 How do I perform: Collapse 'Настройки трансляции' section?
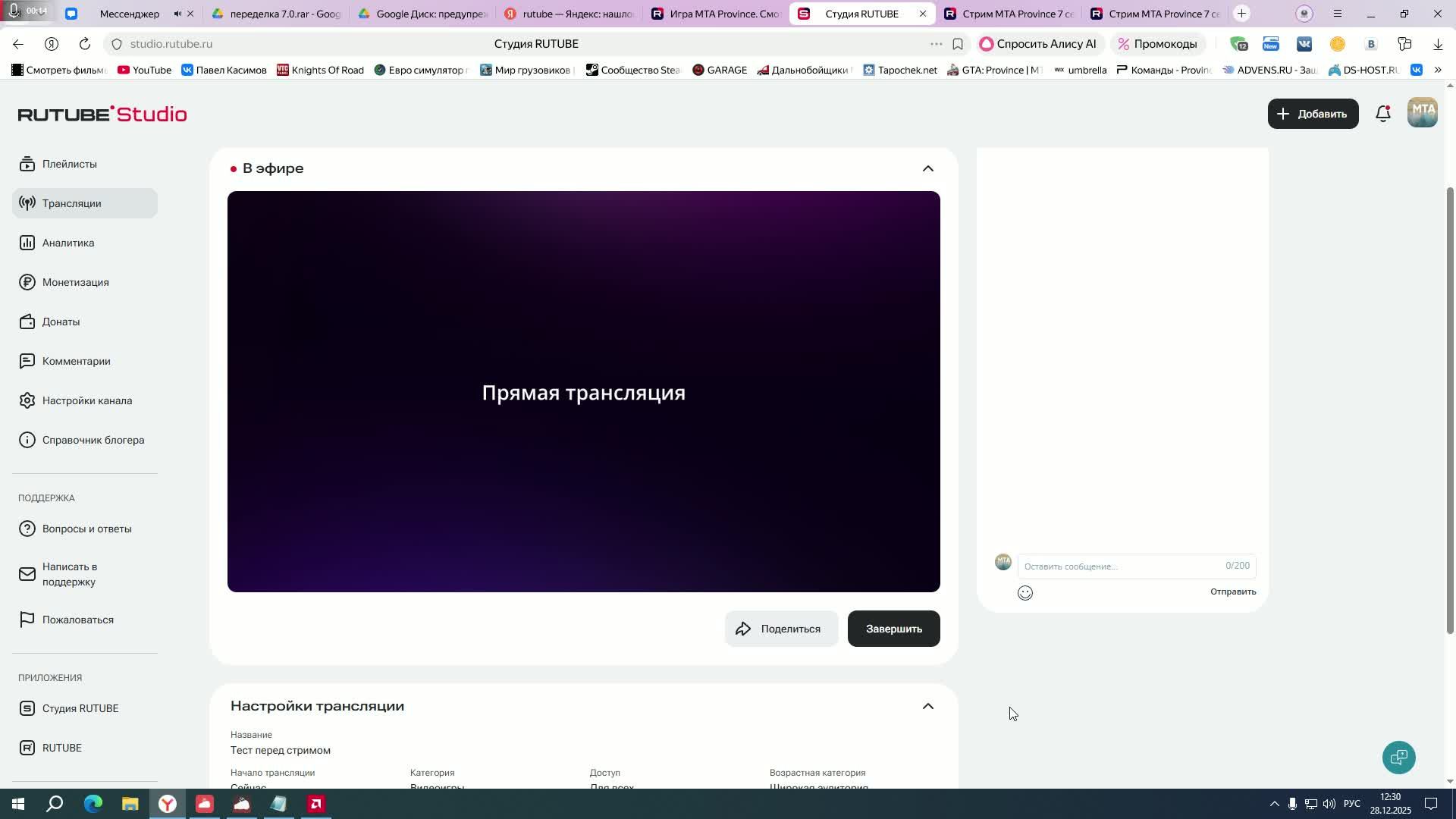pyautogui.click(x=927, y=706)
